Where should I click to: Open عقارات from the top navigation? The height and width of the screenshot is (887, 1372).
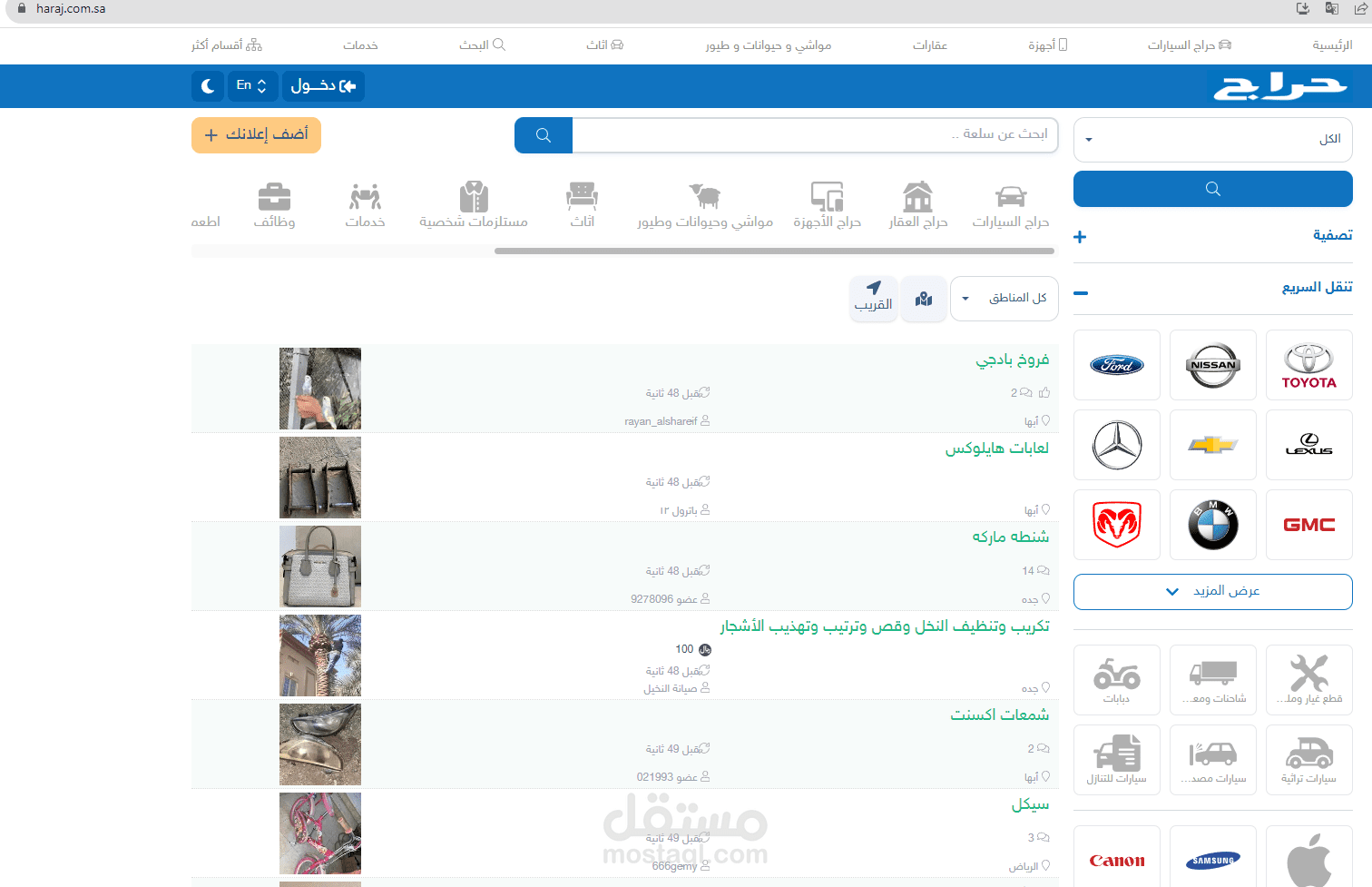(x=930, y=44)
